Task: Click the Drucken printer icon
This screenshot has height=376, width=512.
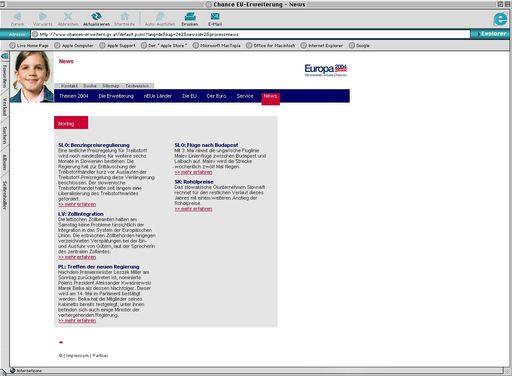Action: click(x=190, y=16)
